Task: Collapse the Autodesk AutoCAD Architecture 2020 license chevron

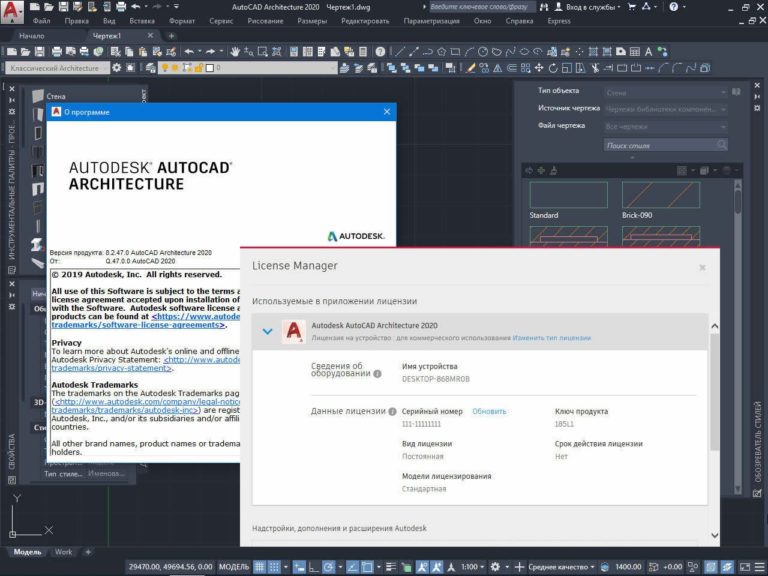Action: click(x=267, y=332)
